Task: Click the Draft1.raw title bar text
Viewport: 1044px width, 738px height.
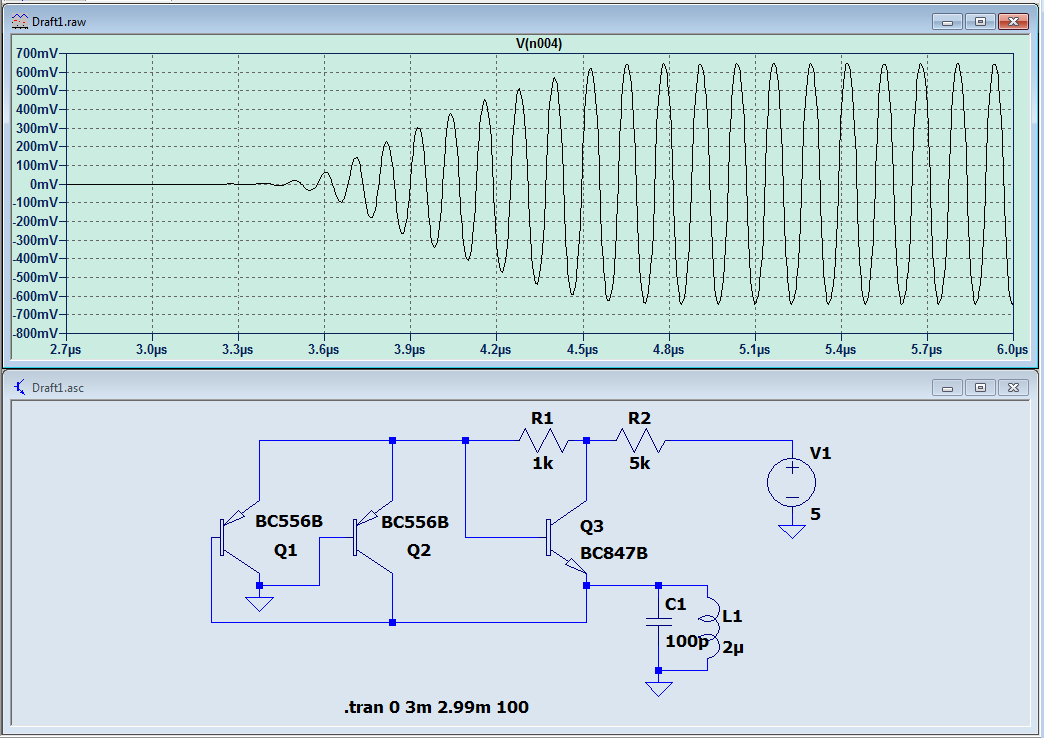Action: coord(59,22)
